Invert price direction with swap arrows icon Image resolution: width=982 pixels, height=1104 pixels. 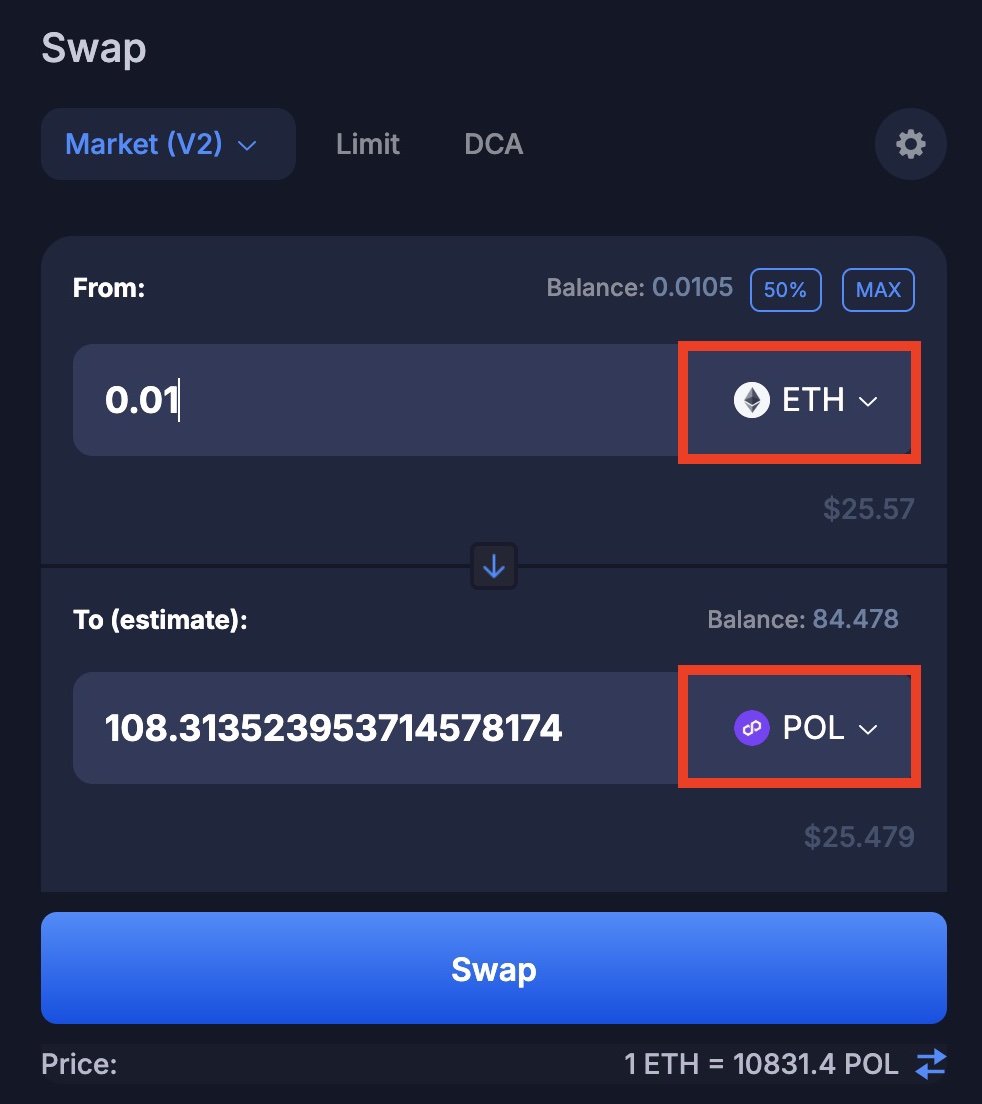tap(931, 1063)
